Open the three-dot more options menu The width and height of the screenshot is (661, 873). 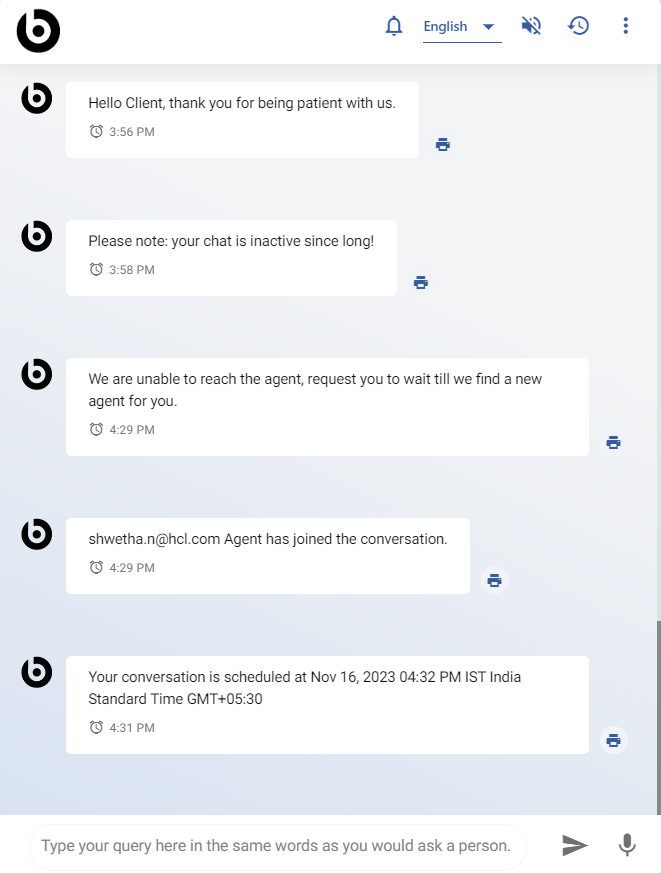tap(626, 26)
